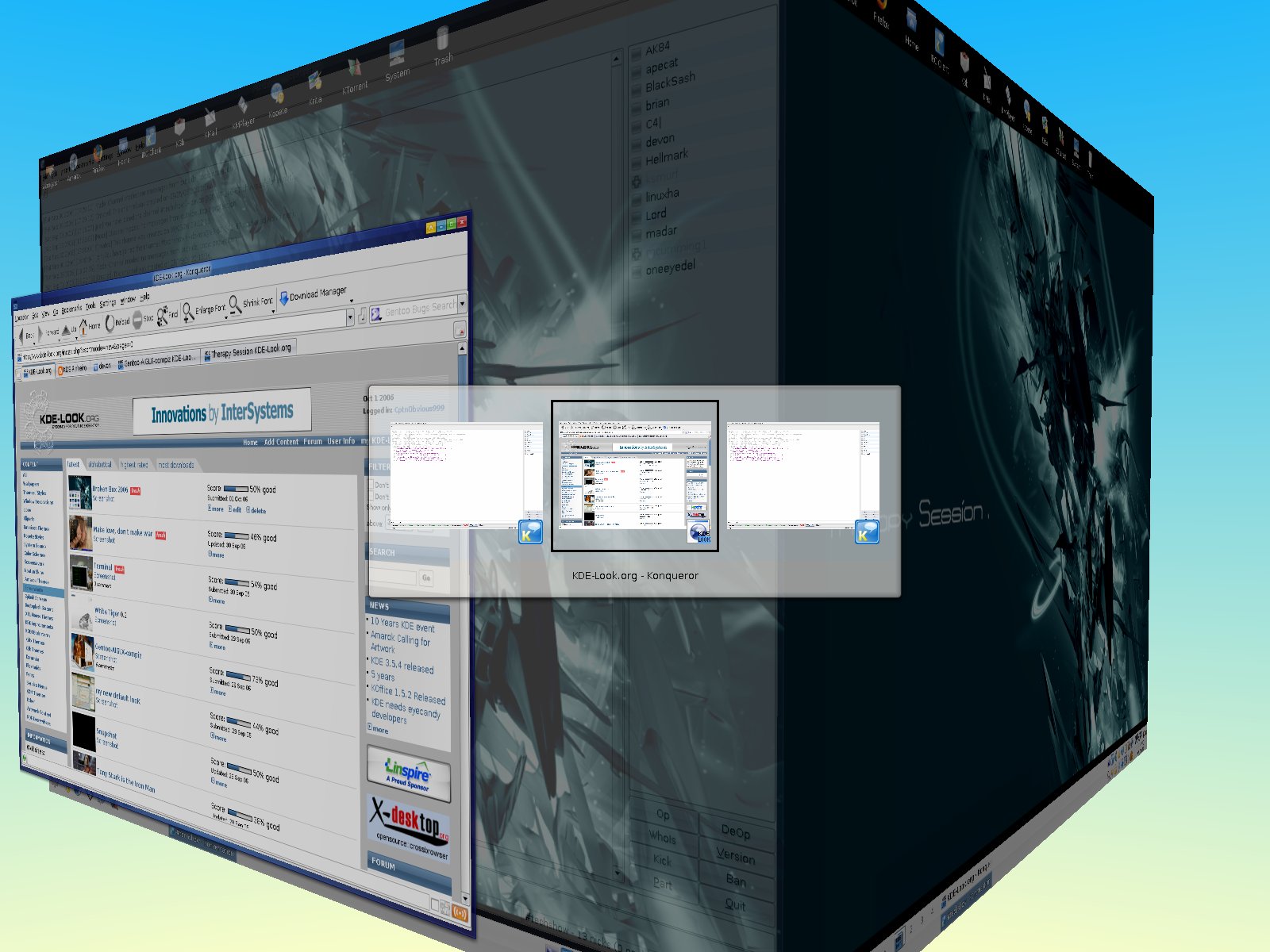Click the RSS feed icon in Konqueror status bar
This screenshot has width=1270, height=952.
pos(460,912)
